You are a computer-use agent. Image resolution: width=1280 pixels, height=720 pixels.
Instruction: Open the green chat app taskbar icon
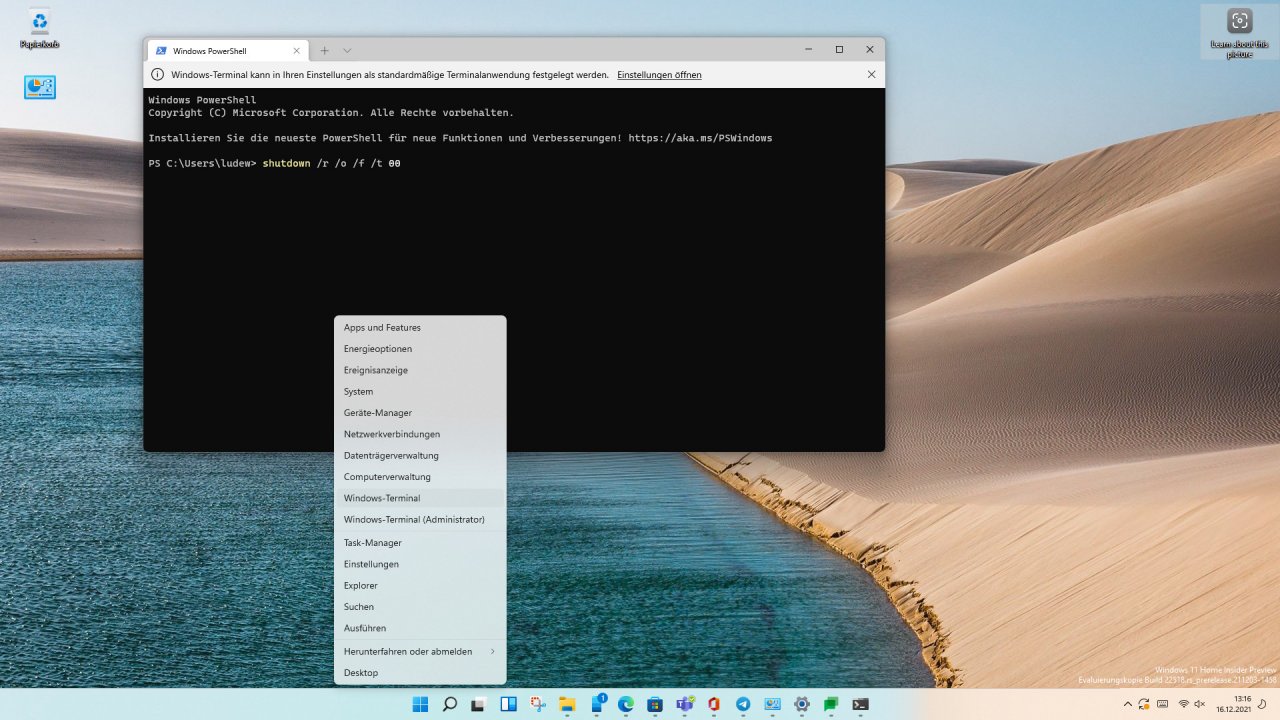pyautogui.click(x=830, y=704)
